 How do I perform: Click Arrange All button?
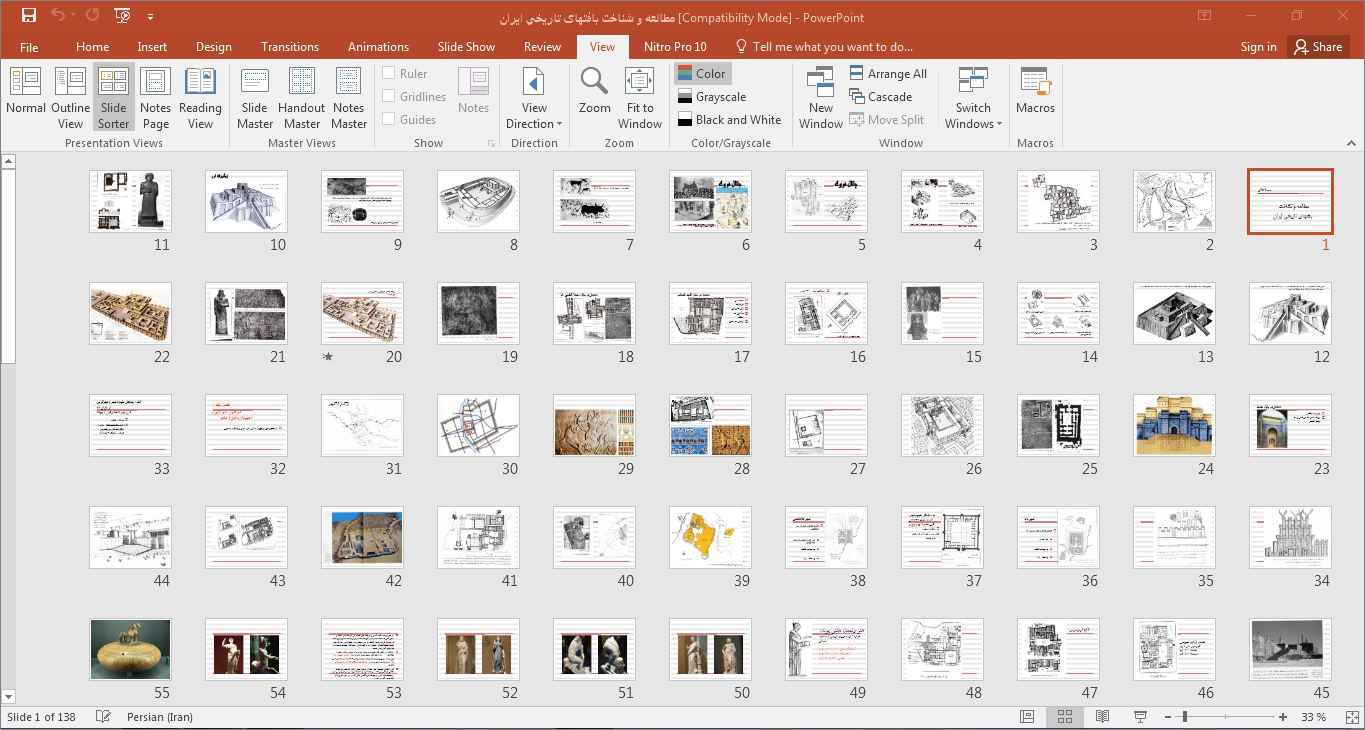click(888, 73)
